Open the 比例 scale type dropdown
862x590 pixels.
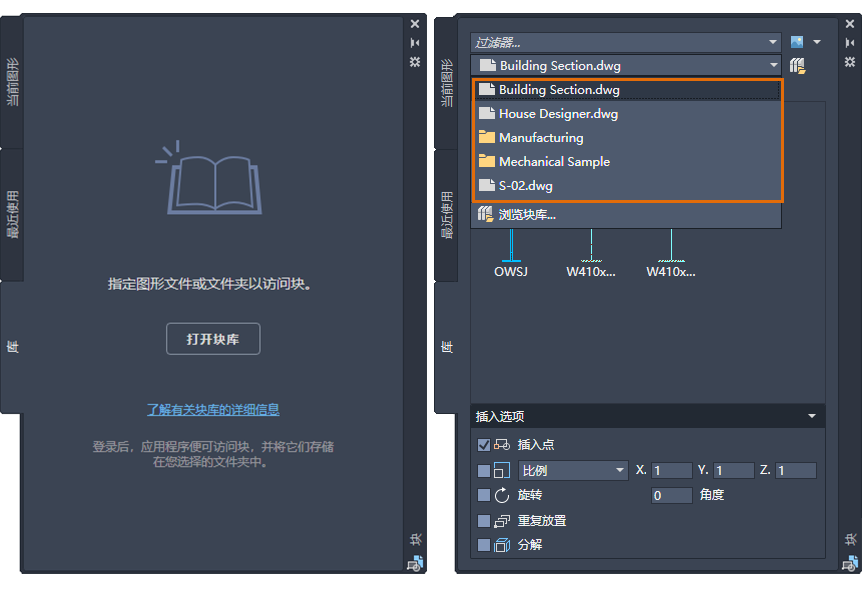click(x=573, y=471)
